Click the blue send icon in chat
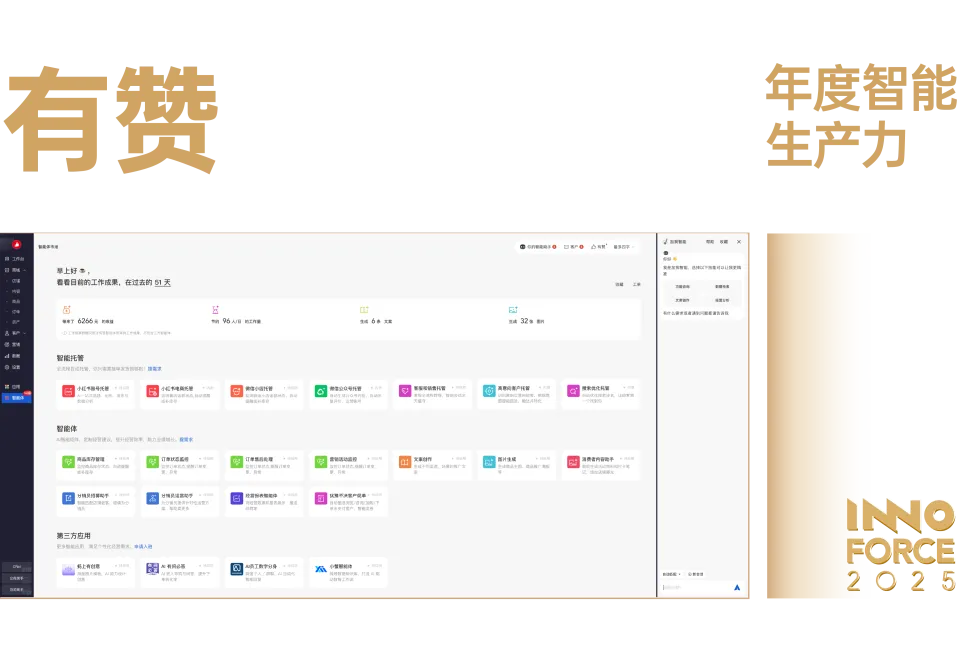Screen dimensions: 960x662 pyautogui.click(x=737, y=587)
